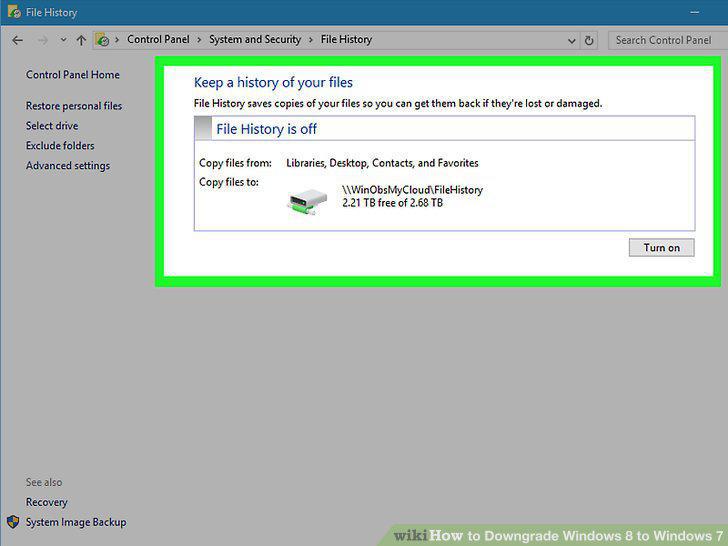Screen dimensions: 728x546
Task: Click the Turn on button
Action: (662, 247)
